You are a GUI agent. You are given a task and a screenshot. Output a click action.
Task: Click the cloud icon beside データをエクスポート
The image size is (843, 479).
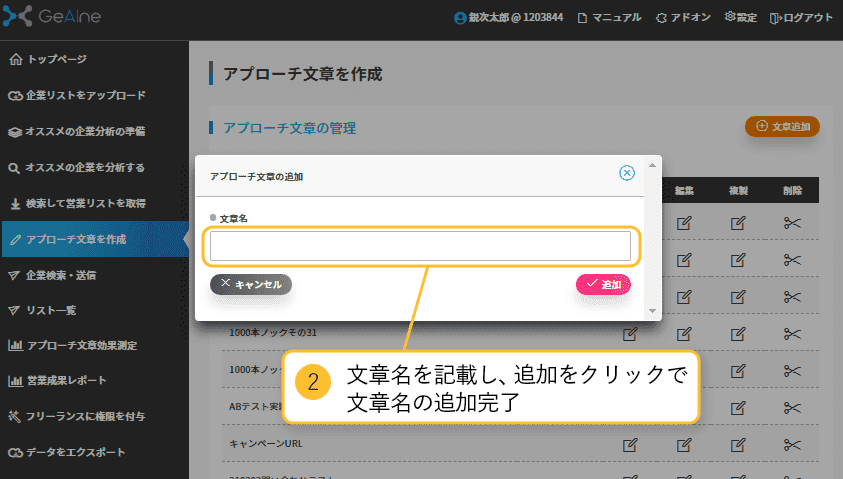[15, 453]
